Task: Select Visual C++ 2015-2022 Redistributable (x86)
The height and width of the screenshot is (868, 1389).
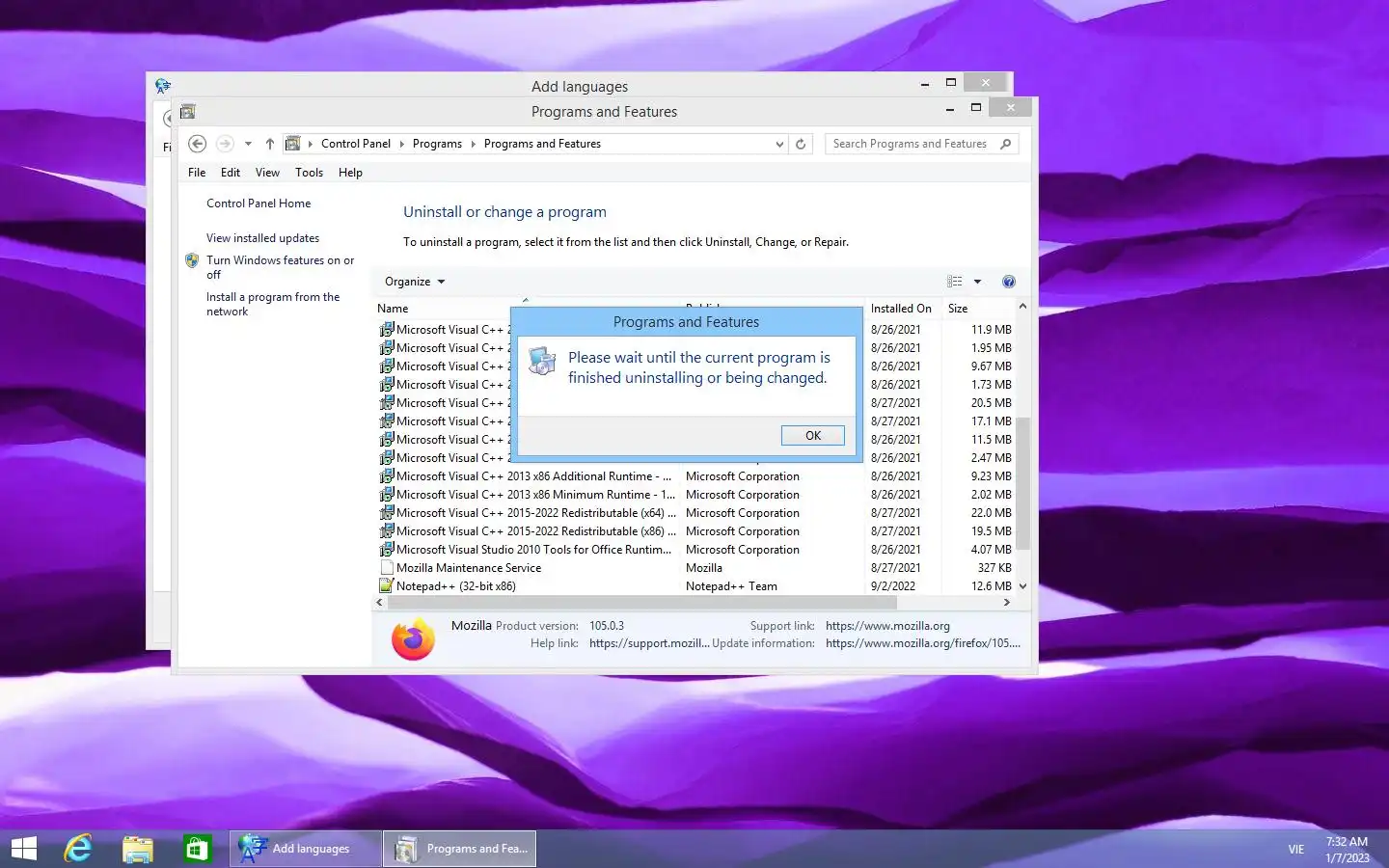Action: pyautogui.click(x=536, y=531)
